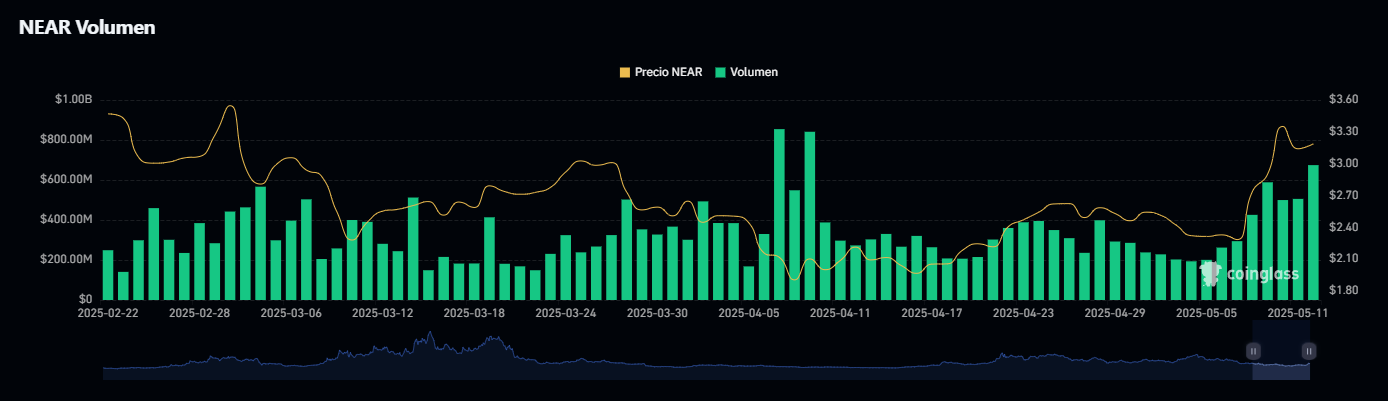Click the 2025-03-18 x-axis date label
This screenshot has height=401, width=1388.
(475, 313)
